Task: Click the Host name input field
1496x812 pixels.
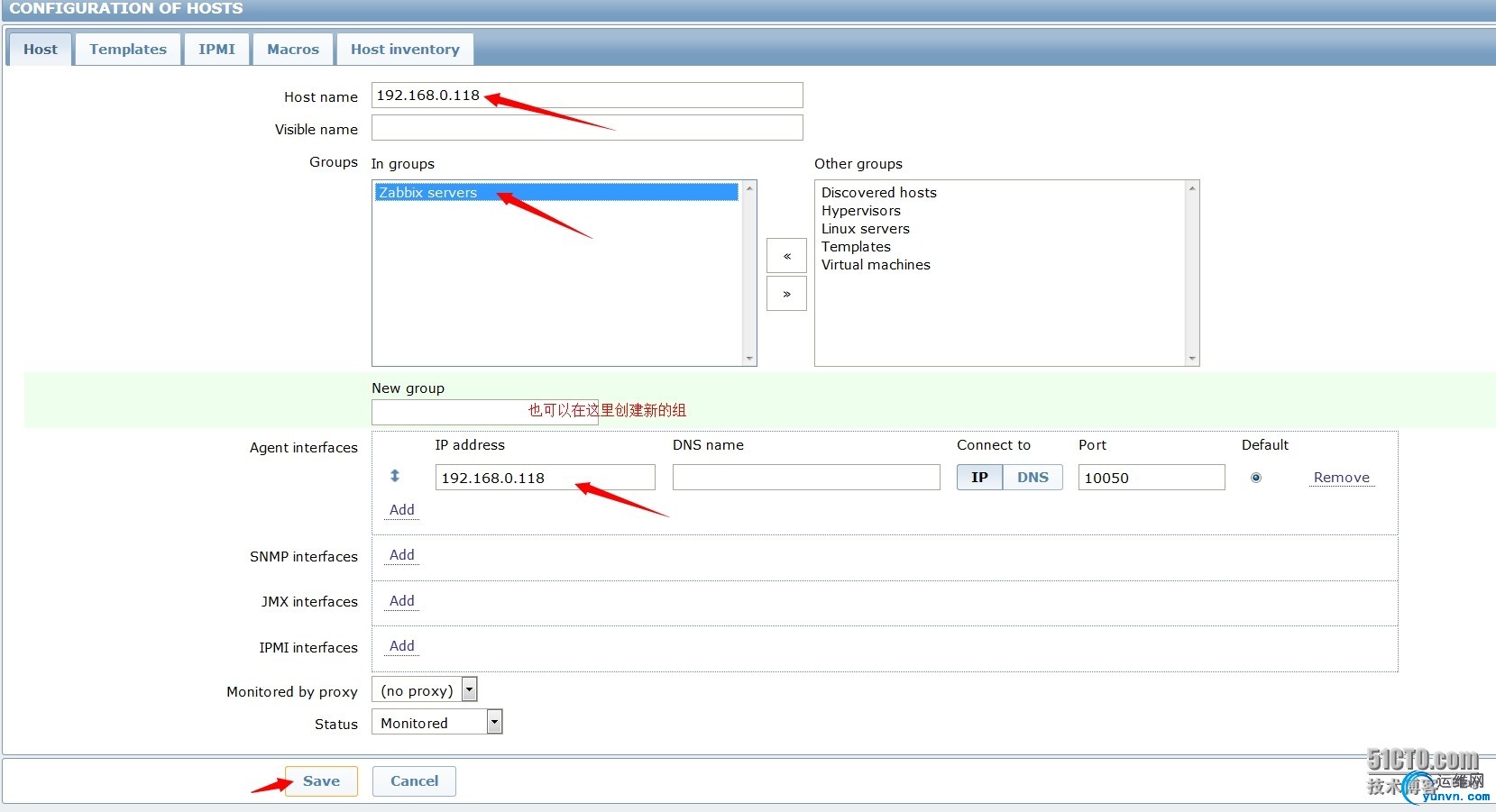Action: point(587,96)
